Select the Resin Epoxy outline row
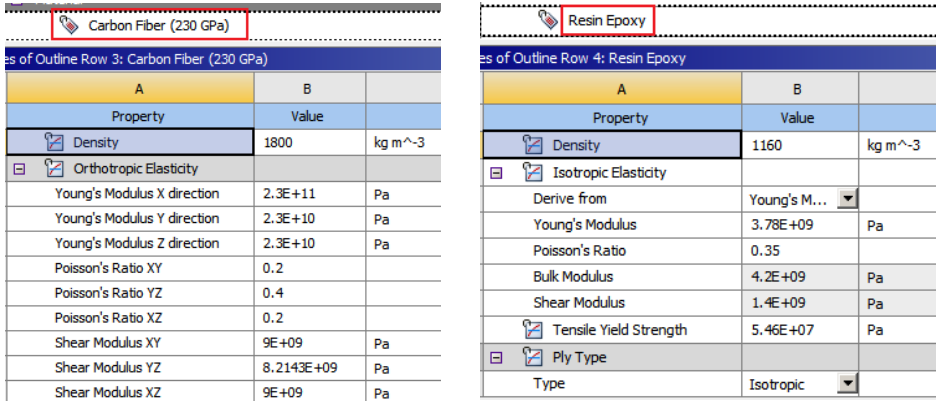942x405 pixels. [607, 21]
